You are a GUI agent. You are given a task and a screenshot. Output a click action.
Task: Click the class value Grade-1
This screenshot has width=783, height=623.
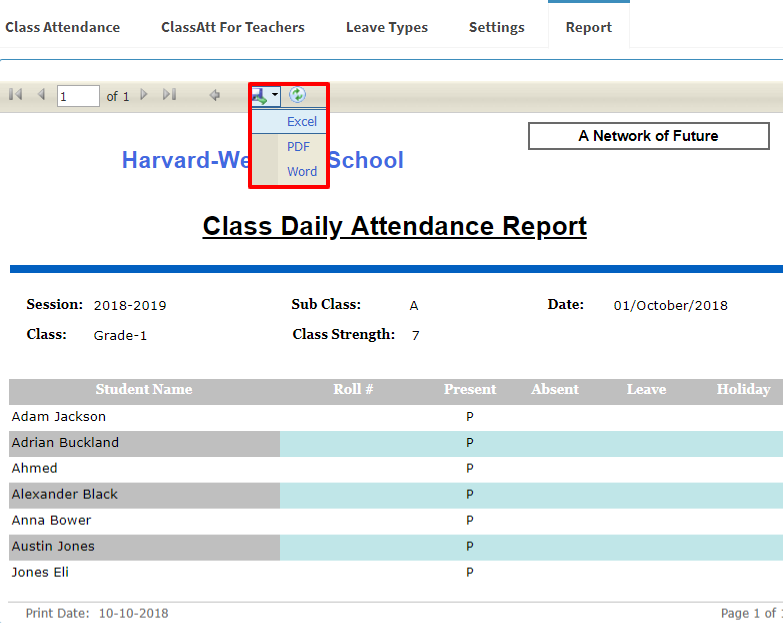click(x=120, y=335)
